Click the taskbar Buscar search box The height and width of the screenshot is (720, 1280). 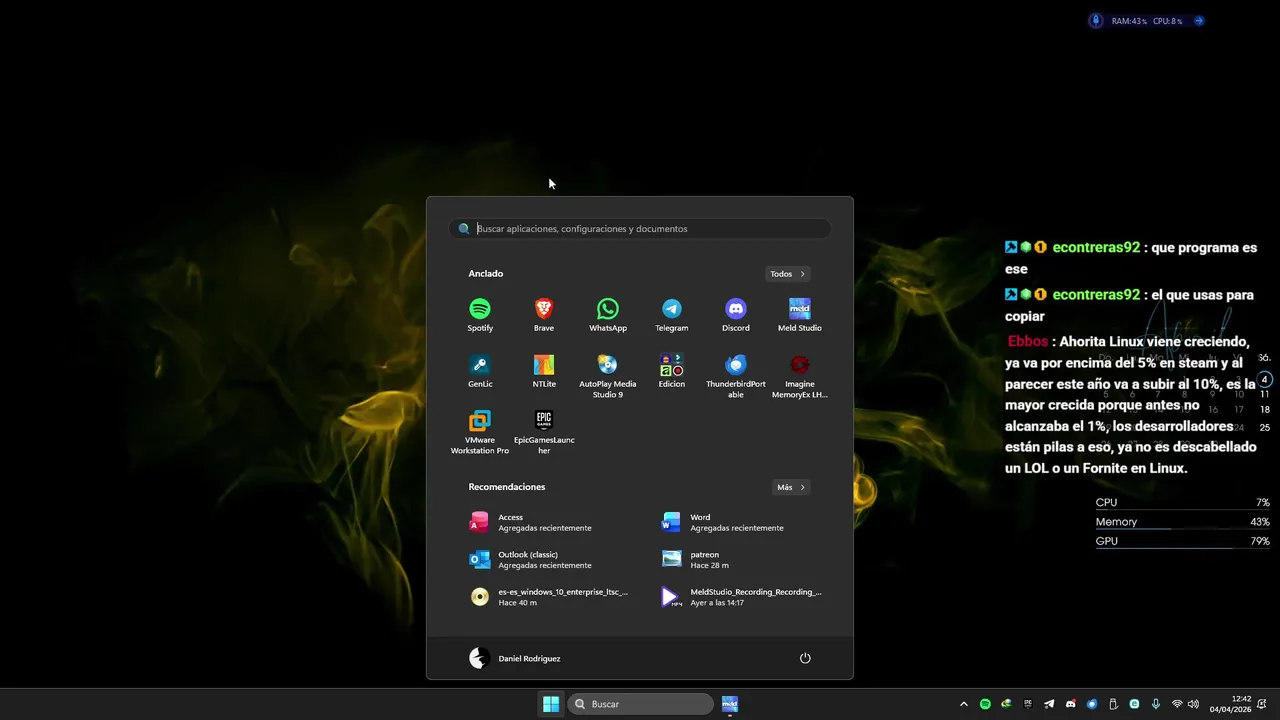pyautogui.click(x=640, y=704)
